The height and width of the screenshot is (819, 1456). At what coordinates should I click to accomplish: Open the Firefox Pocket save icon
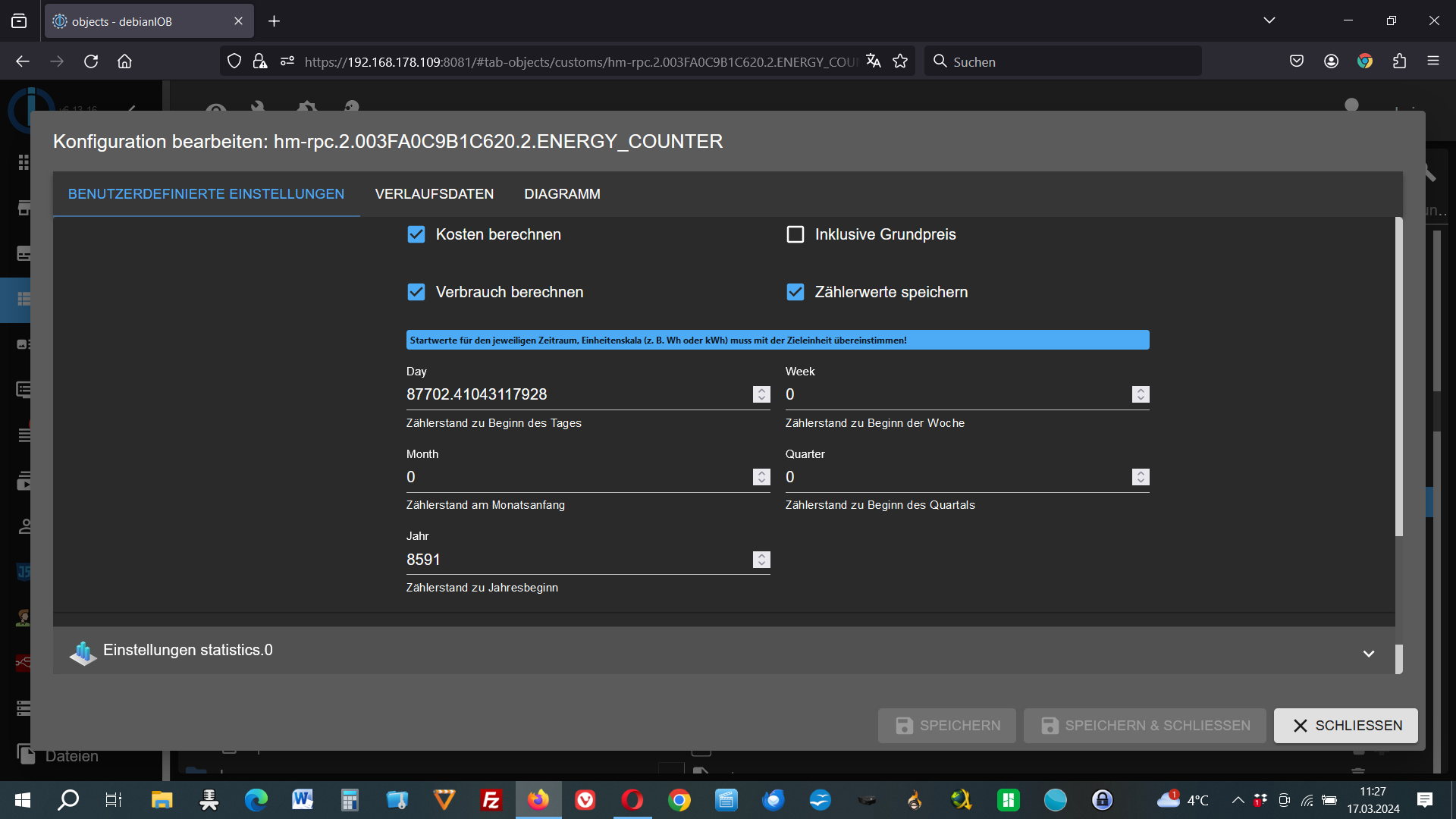point(1297,61)
